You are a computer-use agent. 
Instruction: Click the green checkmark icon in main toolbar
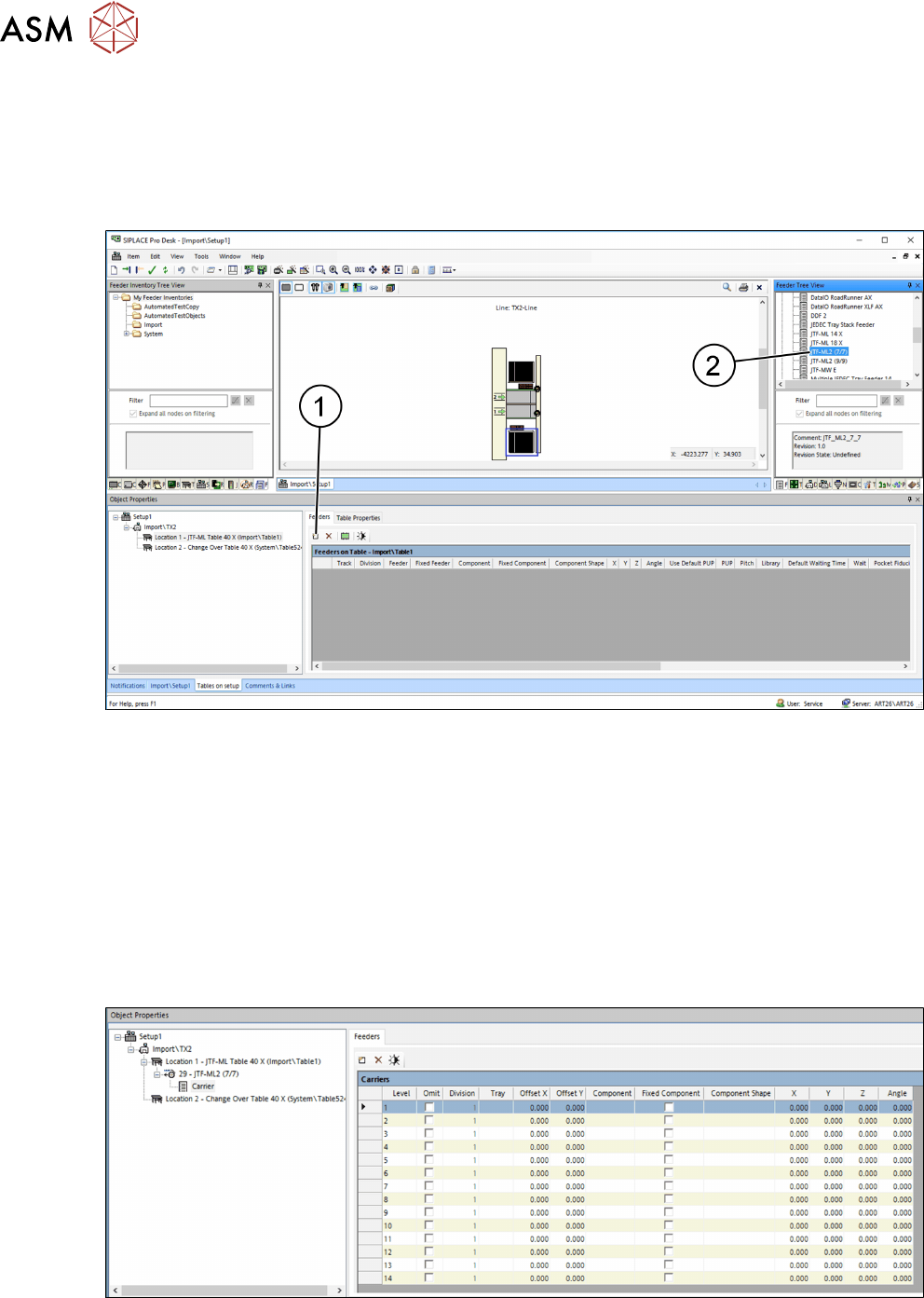coord(152,270)
